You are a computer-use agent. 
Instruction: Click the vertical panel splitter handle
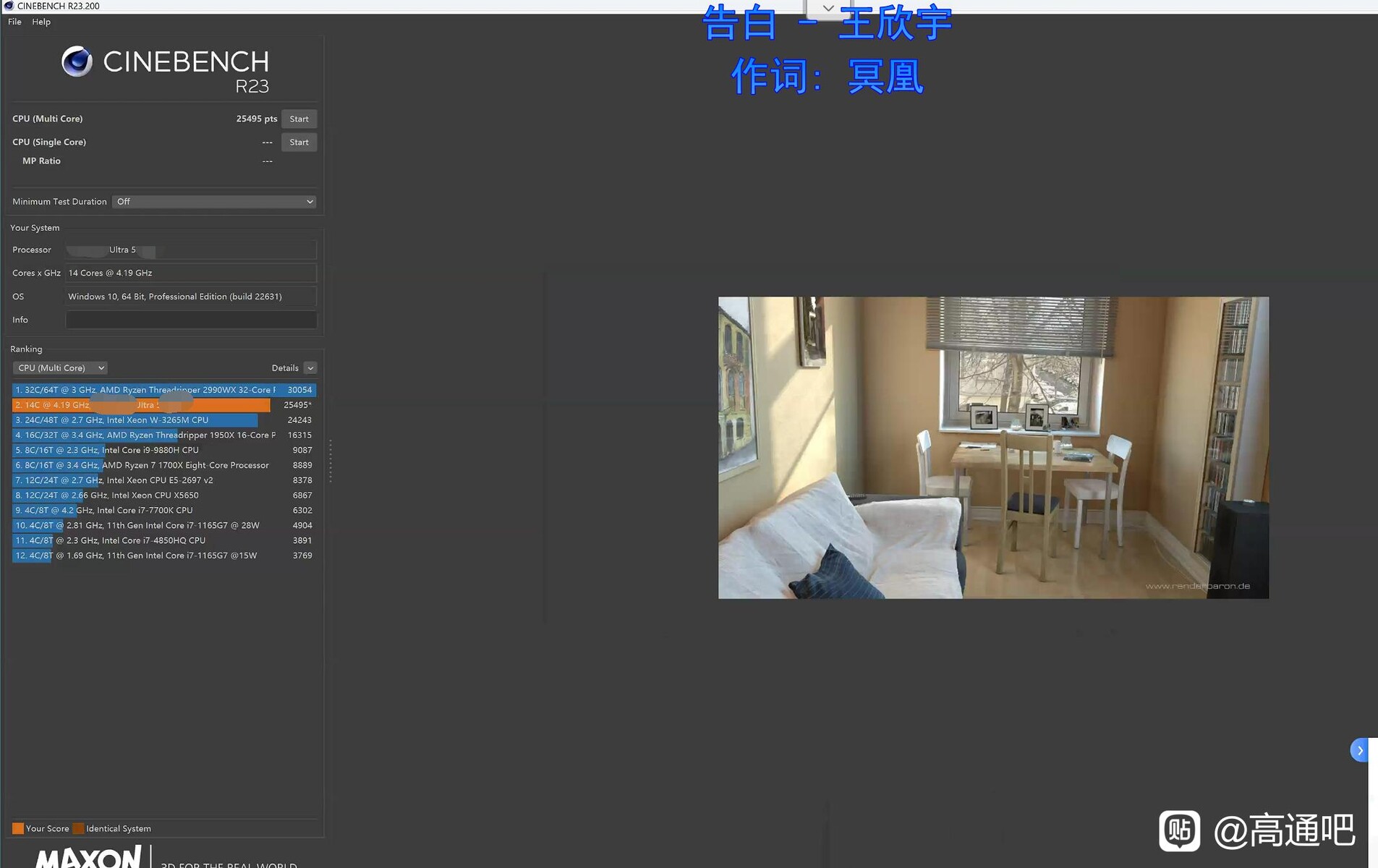pos(331,461)
